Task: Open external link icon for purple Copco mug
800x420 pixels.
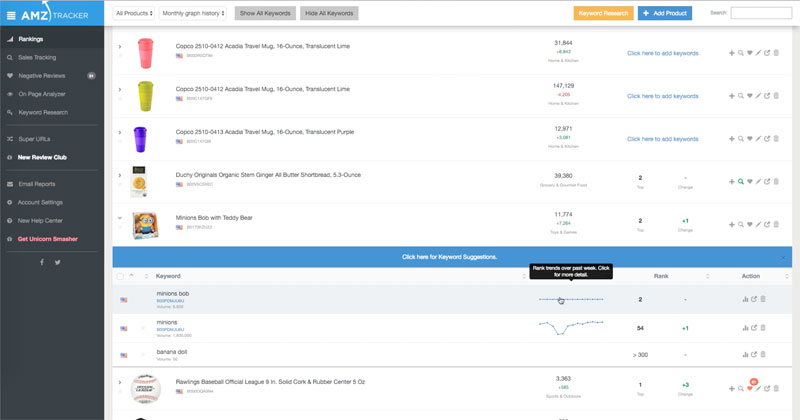Action: point(767,139)
